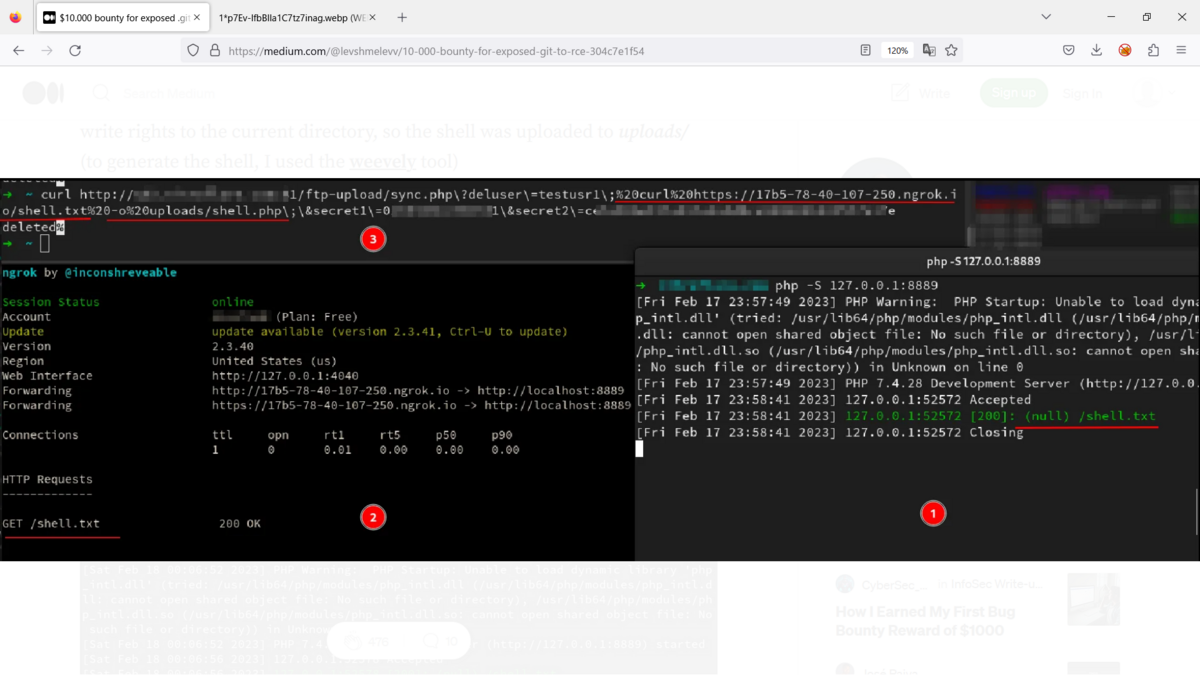Go forward with the forward arrow

tap(47, 50)
